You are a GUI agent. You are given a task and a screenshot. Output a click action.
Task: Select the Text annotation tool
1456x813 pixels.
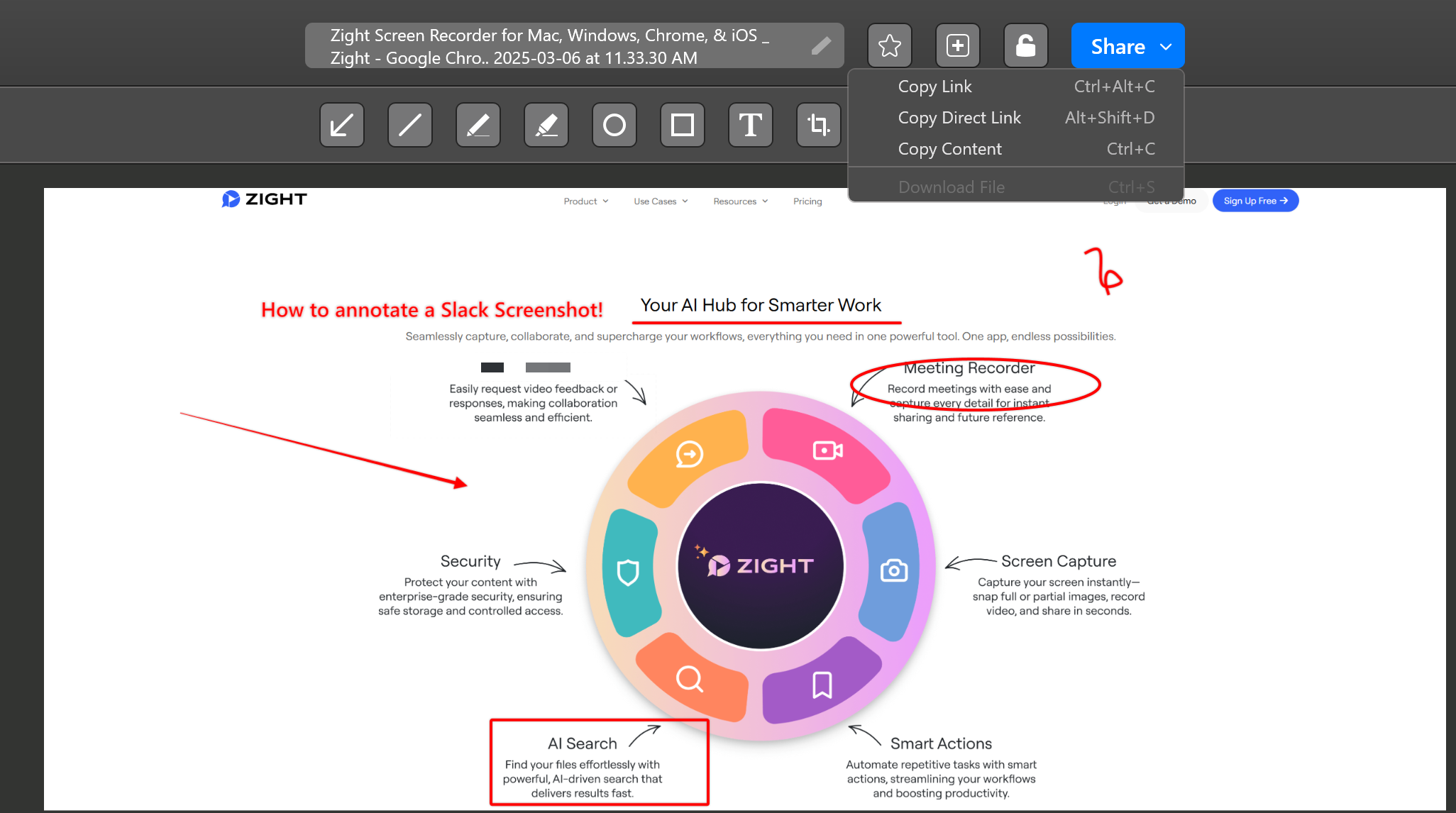751,125
